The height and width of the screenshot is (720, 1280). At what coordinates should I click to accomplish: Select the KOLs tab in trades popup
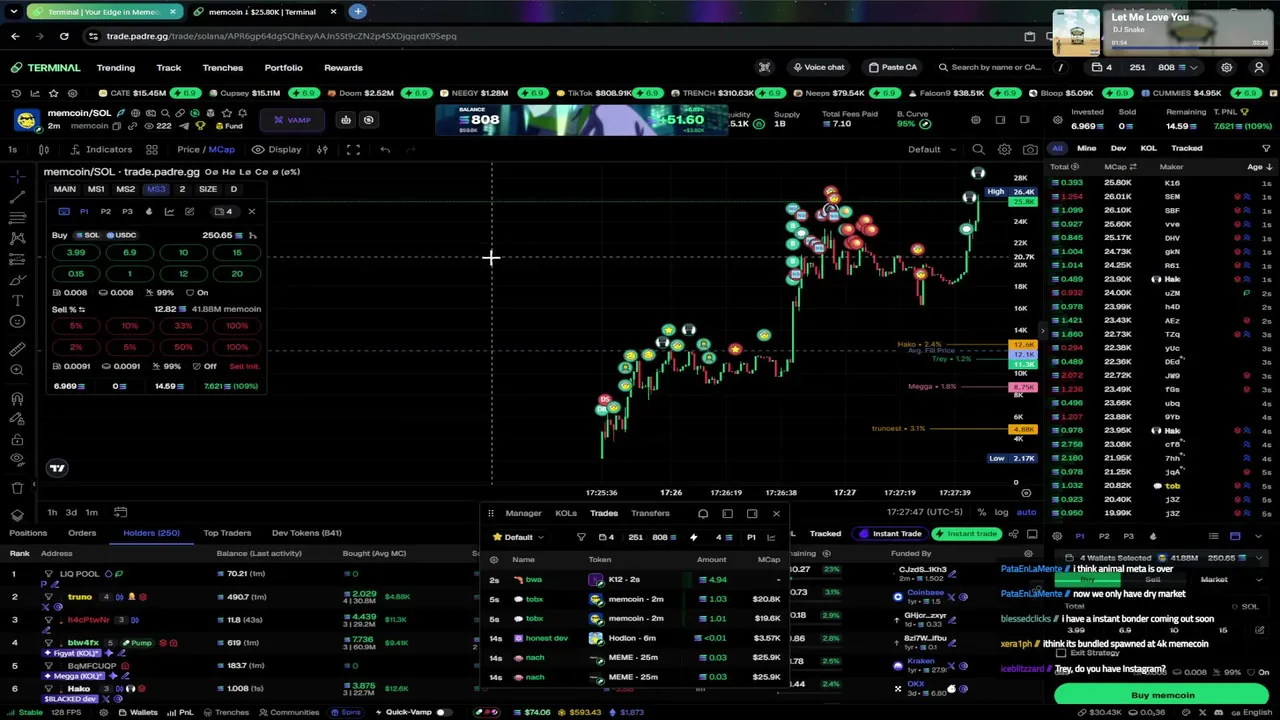pyautogui.click(x=566, y=514)
